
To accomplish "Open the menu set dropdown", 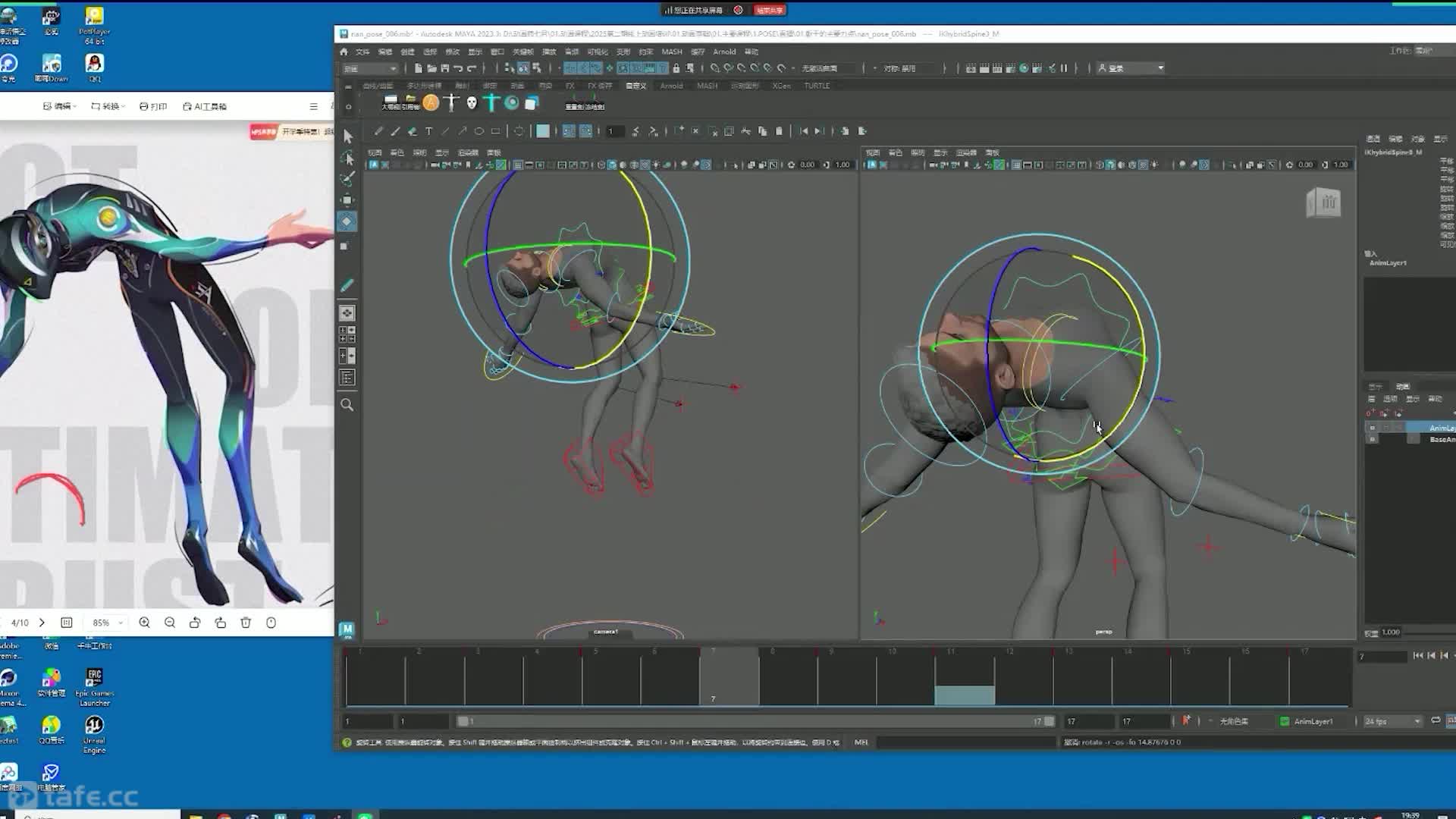I will coord(370,68).
